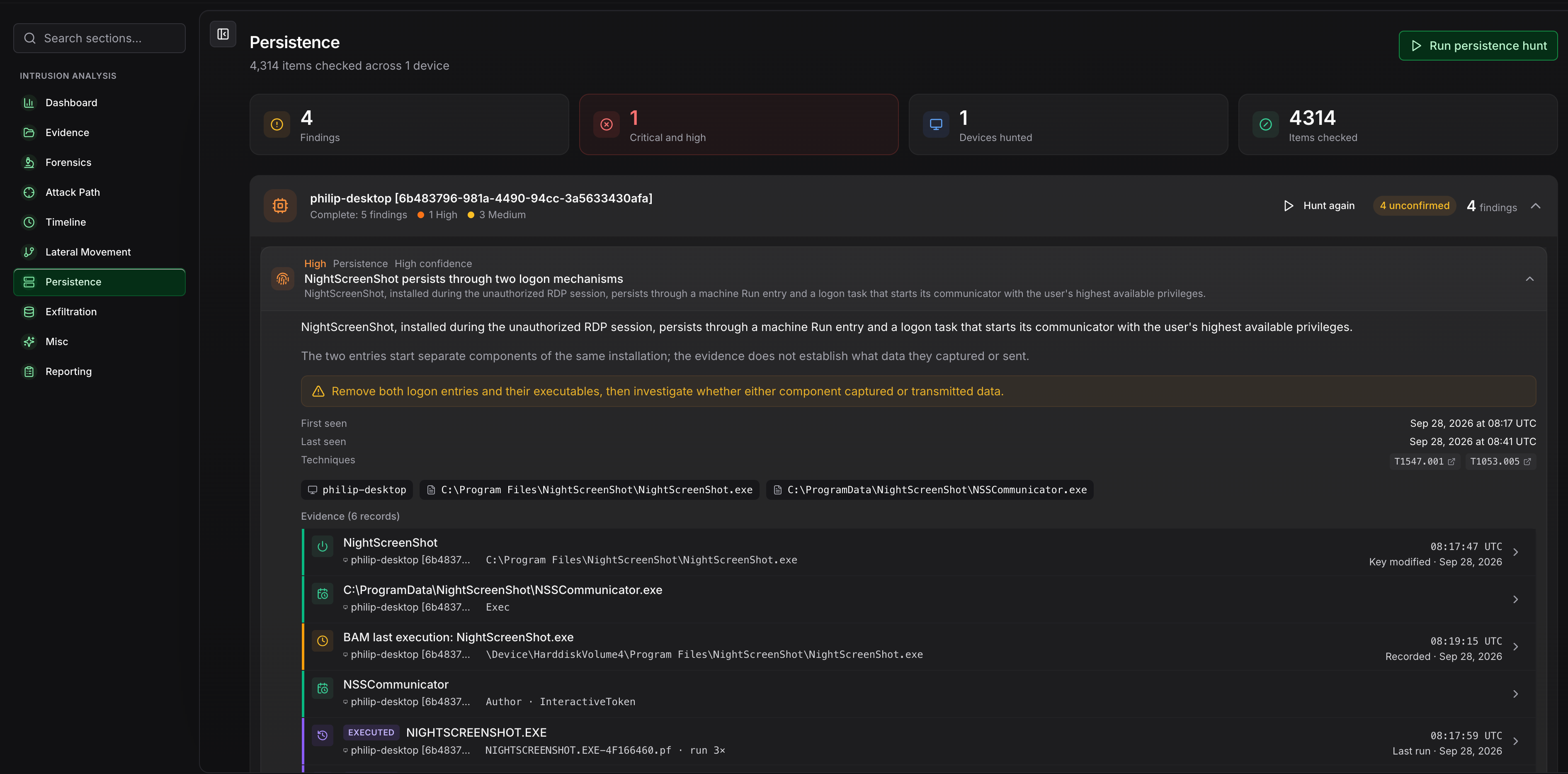
Task: Click the power icon on NightScreenShot row
Action: [x=323, y=547]
